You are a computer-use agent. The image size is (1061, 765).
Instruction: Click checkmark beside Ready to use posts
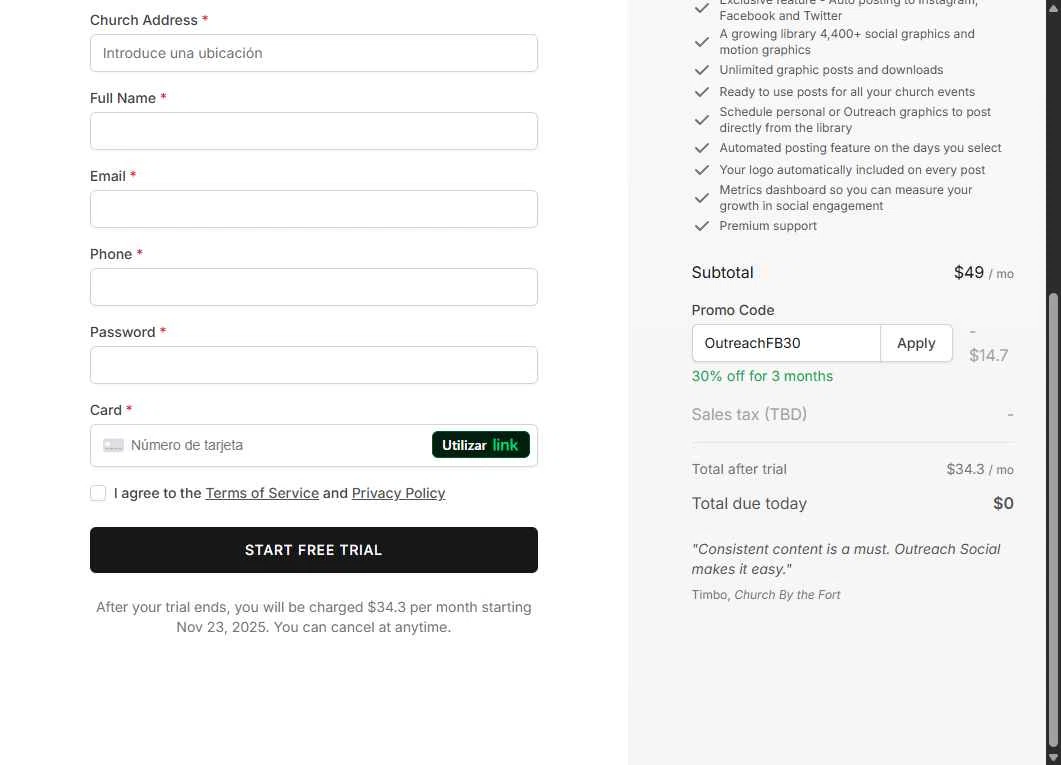702,92
